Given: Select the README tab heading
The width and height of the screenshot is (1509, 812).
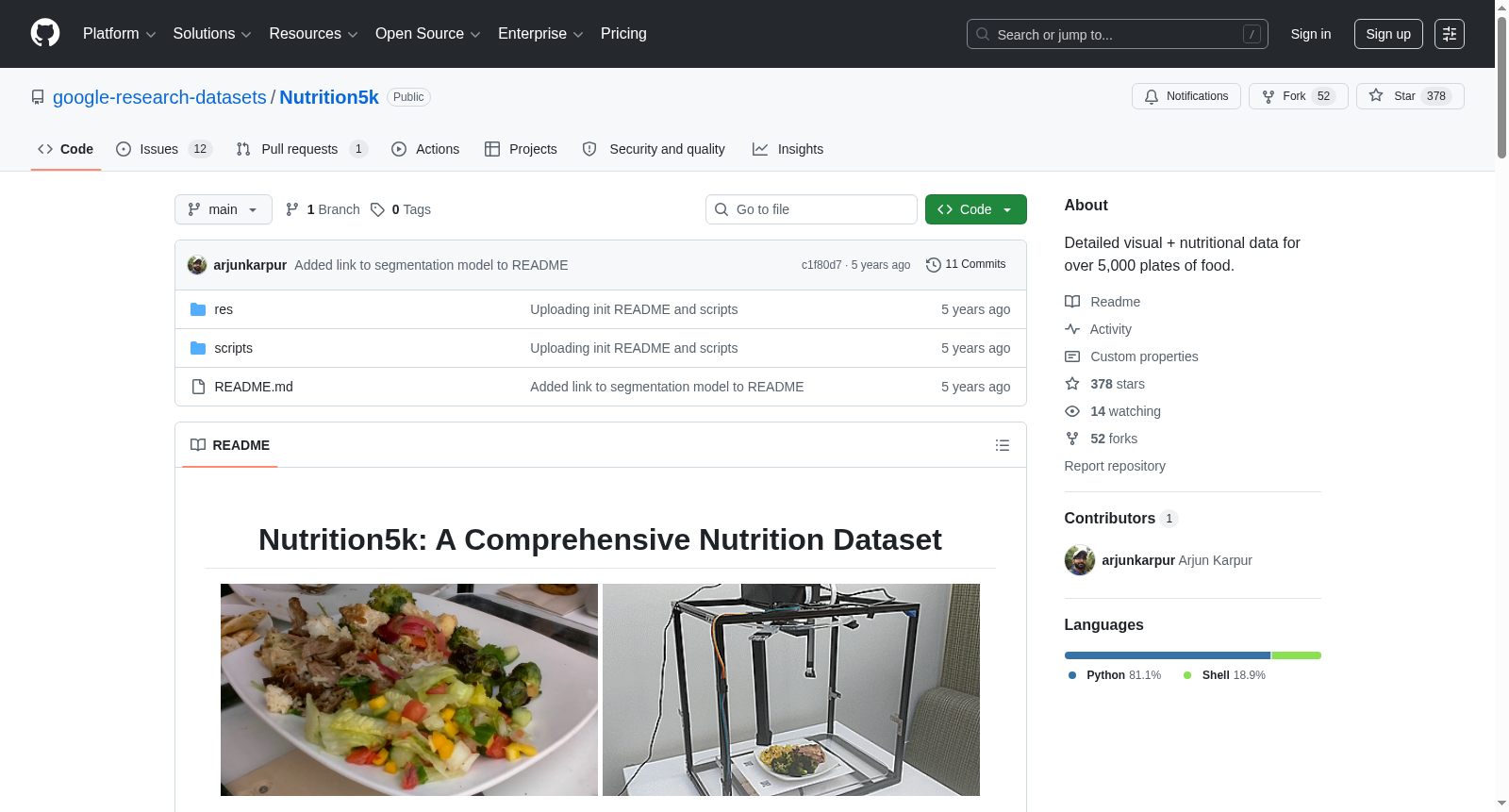Looking at the screenshot, I should click(230, 445).
